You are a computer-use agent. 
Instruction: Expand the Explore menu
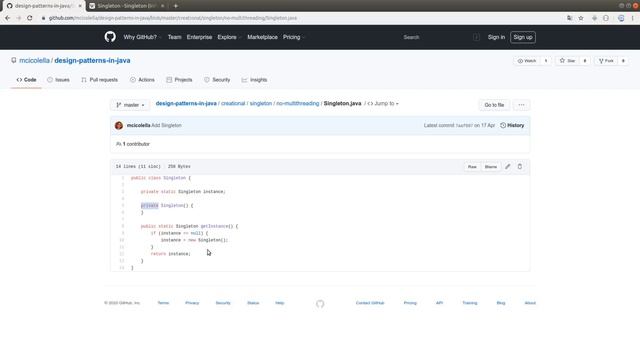coord(229,37)
